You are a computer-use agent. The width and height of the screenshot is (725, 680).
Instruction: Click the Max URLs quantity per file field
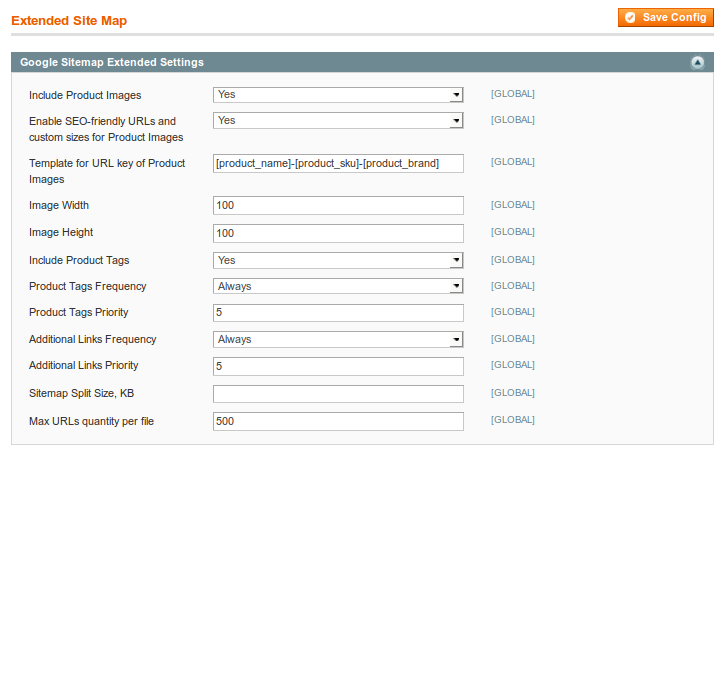click(x=338, y=422)
